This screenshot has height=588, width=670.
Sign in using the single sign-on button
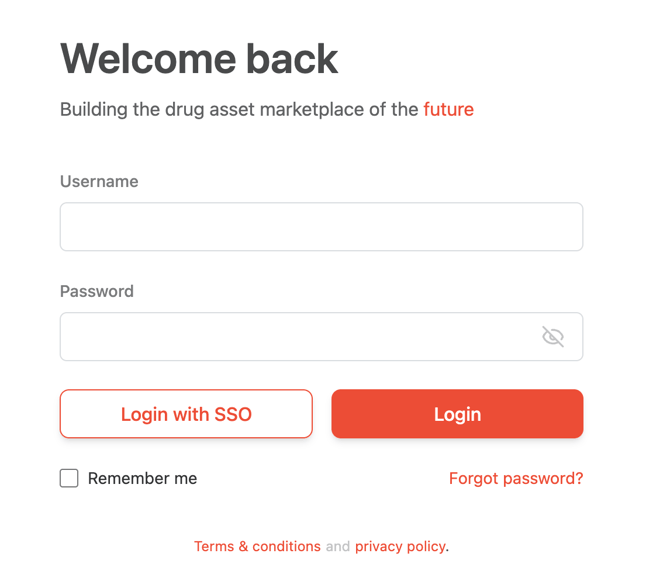pyautogui.click(x=186, y=414)
